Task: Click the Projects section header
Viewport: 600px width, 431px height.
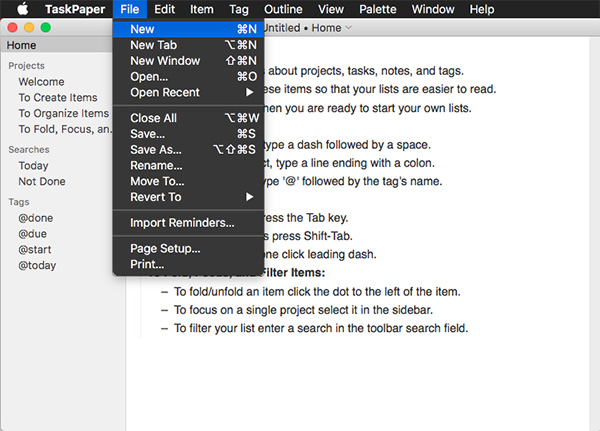Action: (x=26, y=66)
